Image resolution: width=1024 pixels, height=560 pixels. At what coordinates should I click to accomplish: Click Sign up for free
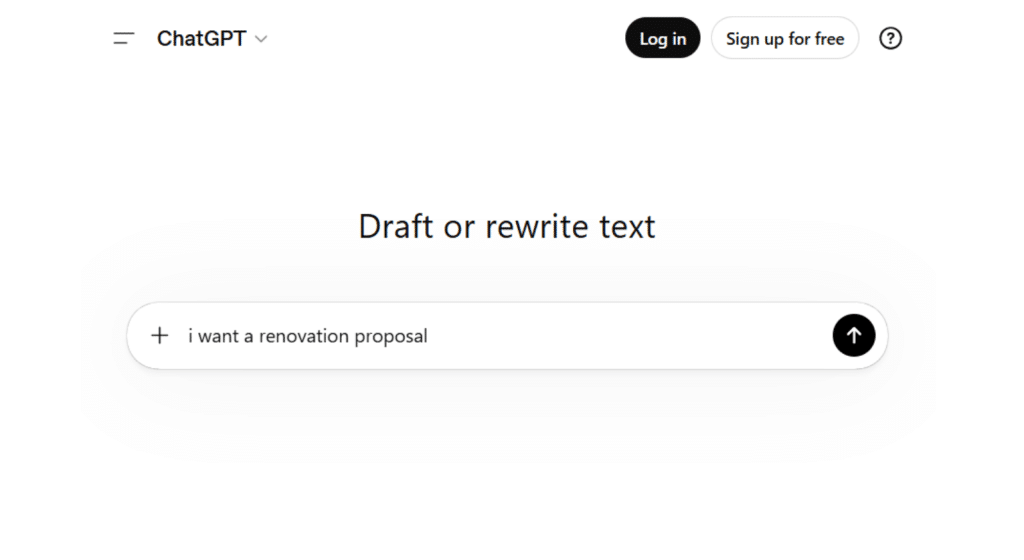[x=784, y=39]
